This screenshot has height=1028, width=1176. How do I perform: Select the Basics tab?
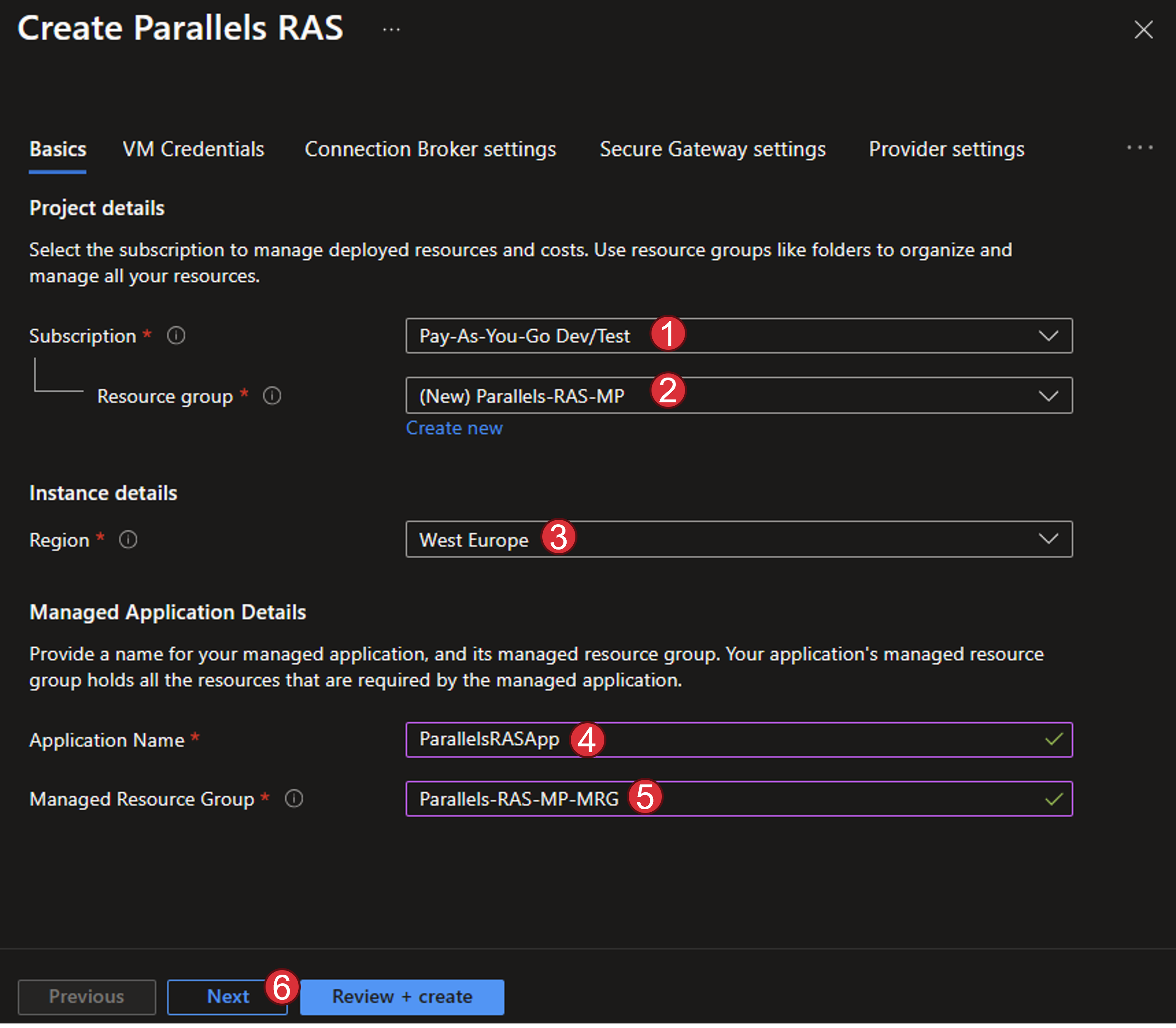pos(58,149)
